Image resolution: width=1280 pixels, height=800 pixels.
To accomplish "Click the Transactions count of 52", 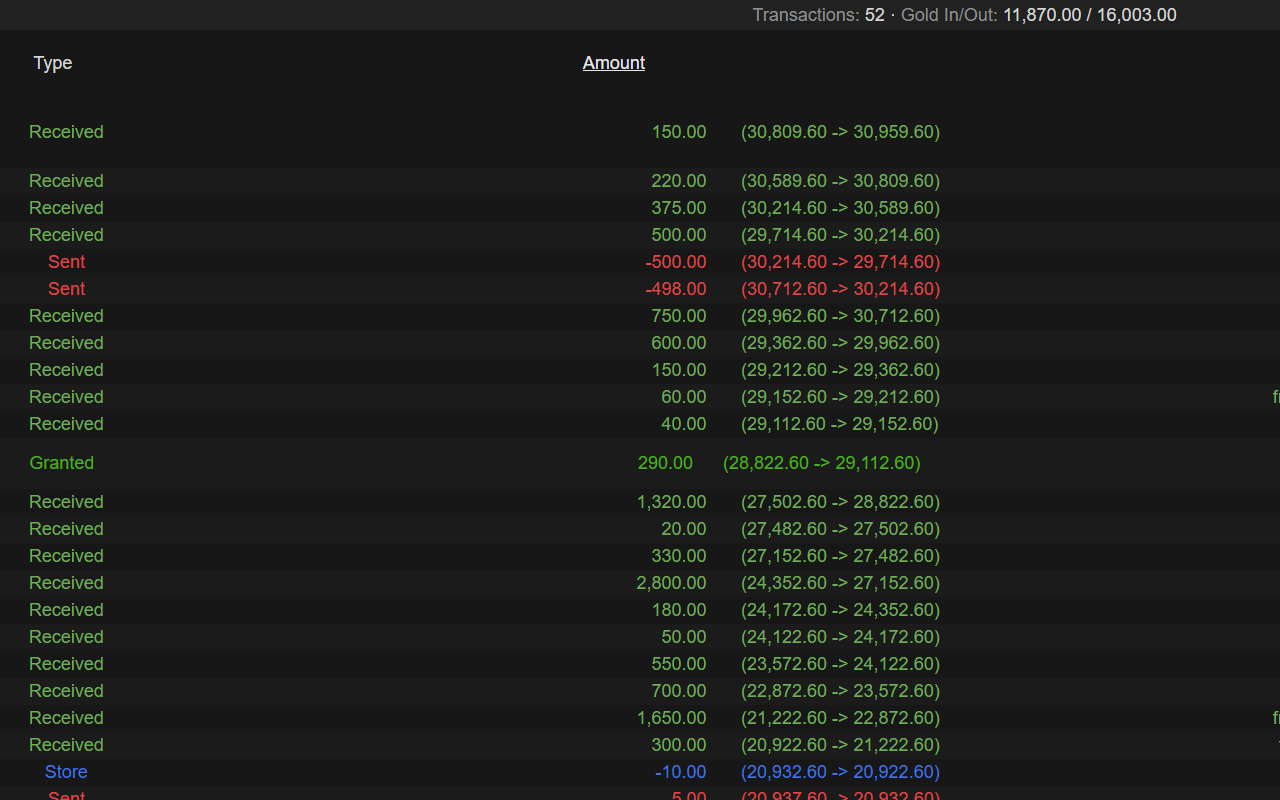I will 874,15.
